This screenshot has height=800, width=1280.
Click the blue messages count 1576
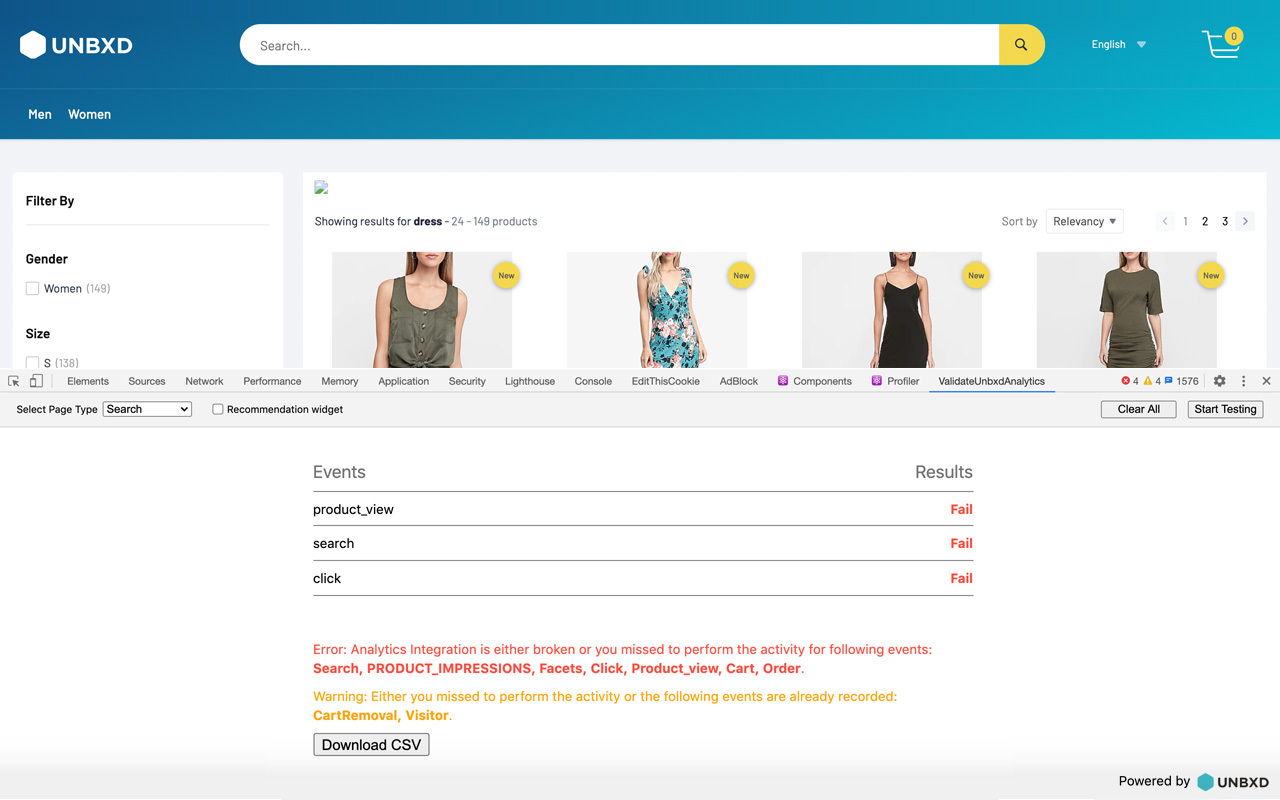click(1182, 381)
